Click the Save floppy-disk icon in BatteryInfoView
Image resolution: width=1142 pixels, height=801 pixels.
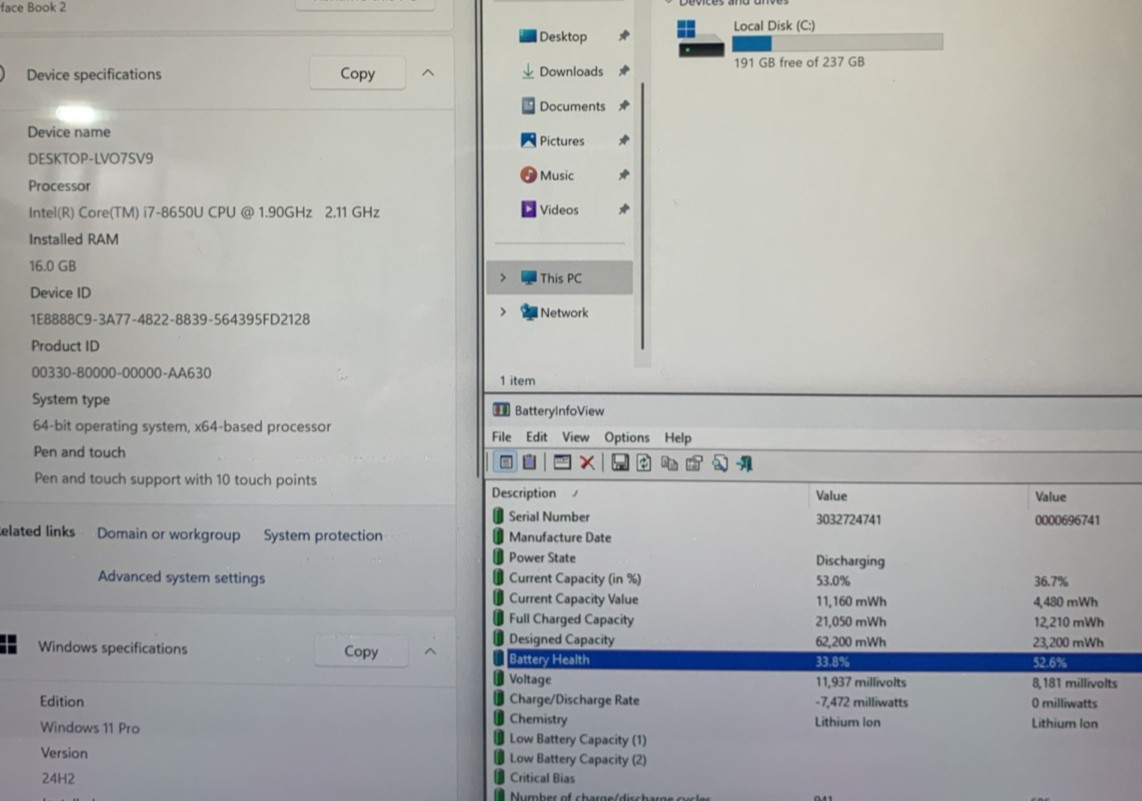pyautogui.click(x=620, y=462)
